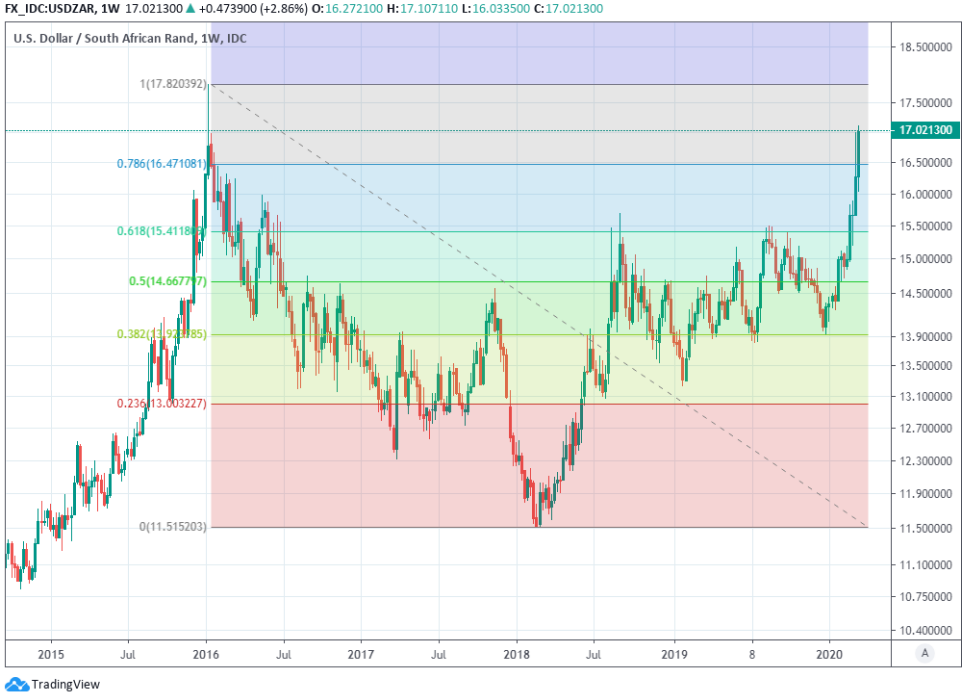Click the 0.382 Fibonacci level label
This screenshot has width=962, height=696.
tap(162, 334)
